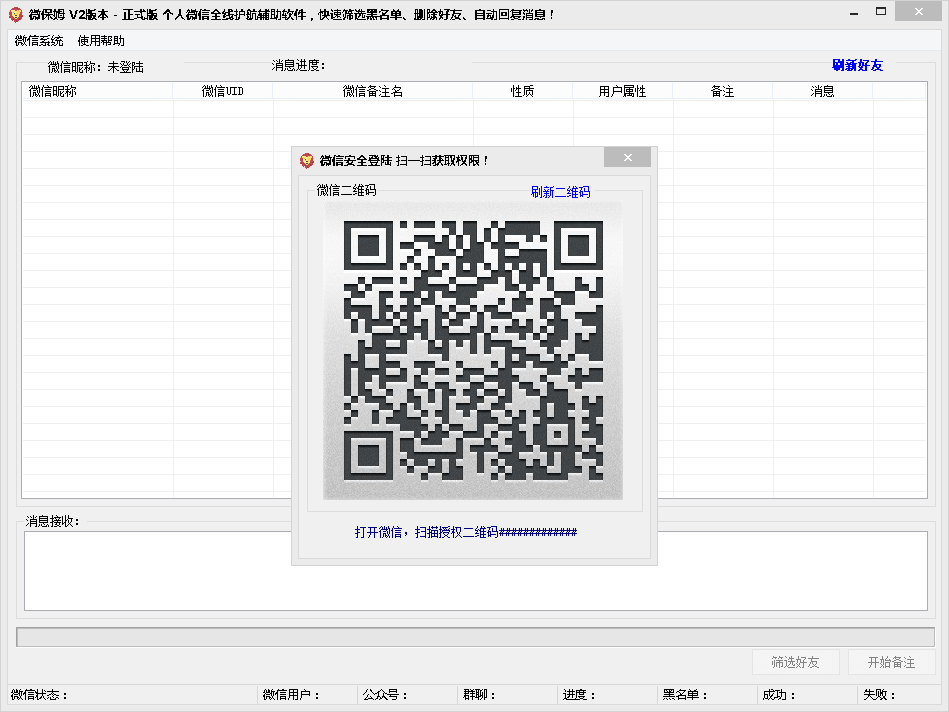This screenshot has width=949, height=712.
Task: Click the 筛选好友 button
Action: tap(795, 662)
